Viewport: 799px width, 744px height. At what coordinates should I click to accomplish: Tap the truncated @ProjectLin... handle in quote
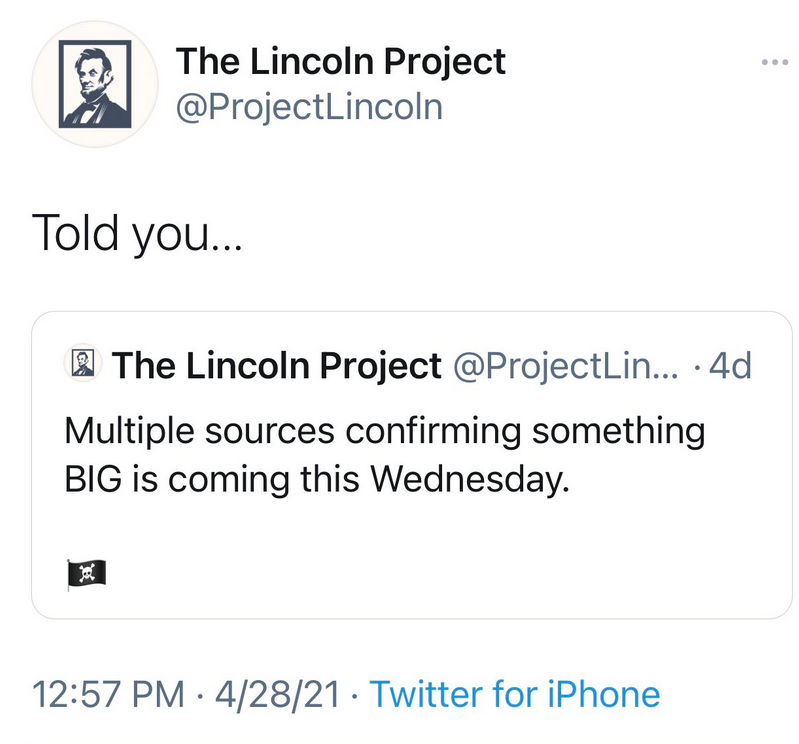(x=566, y=366)
